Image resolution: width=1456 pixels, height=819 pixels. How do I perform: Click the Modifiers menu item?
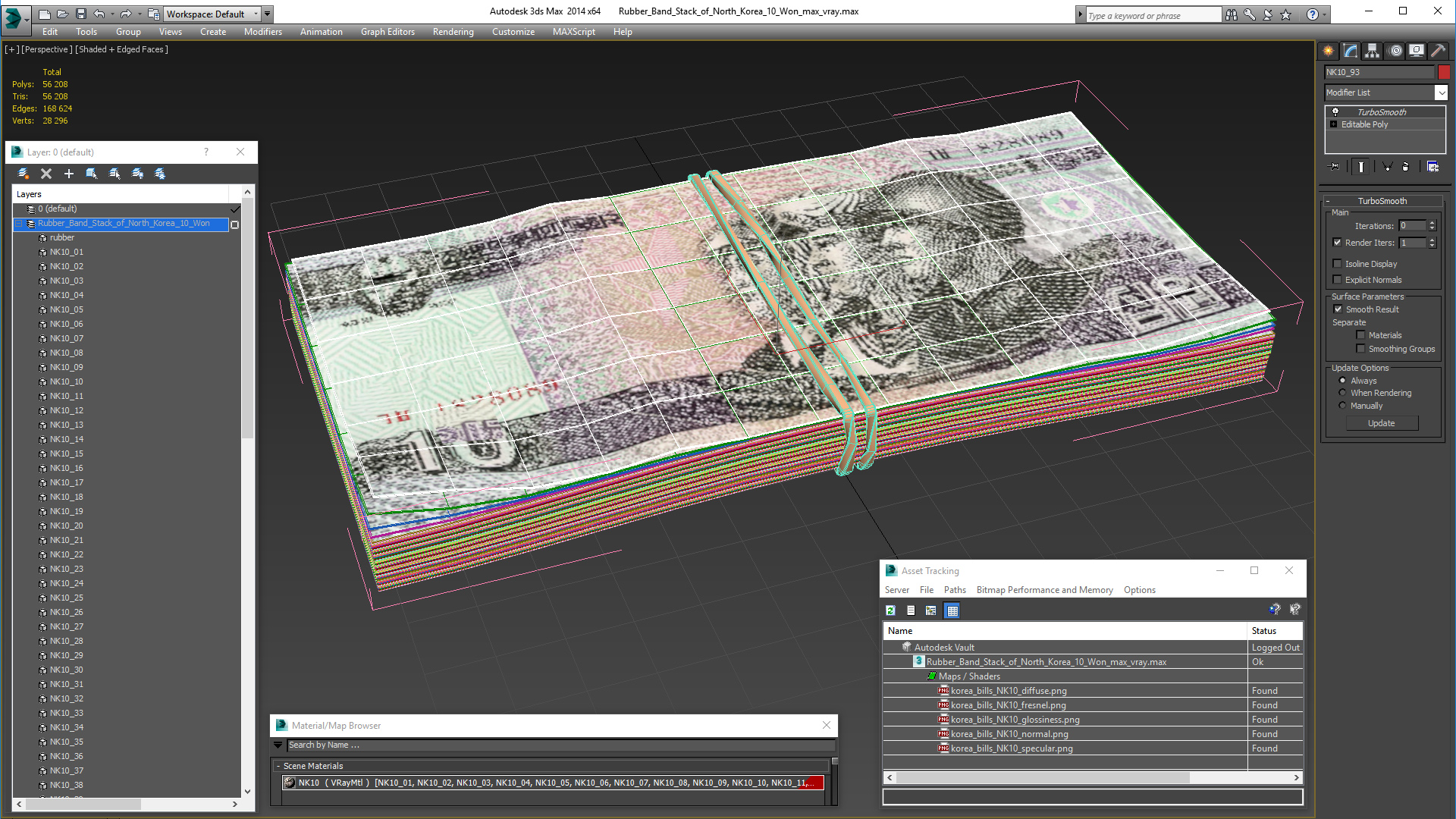(263, 31)
